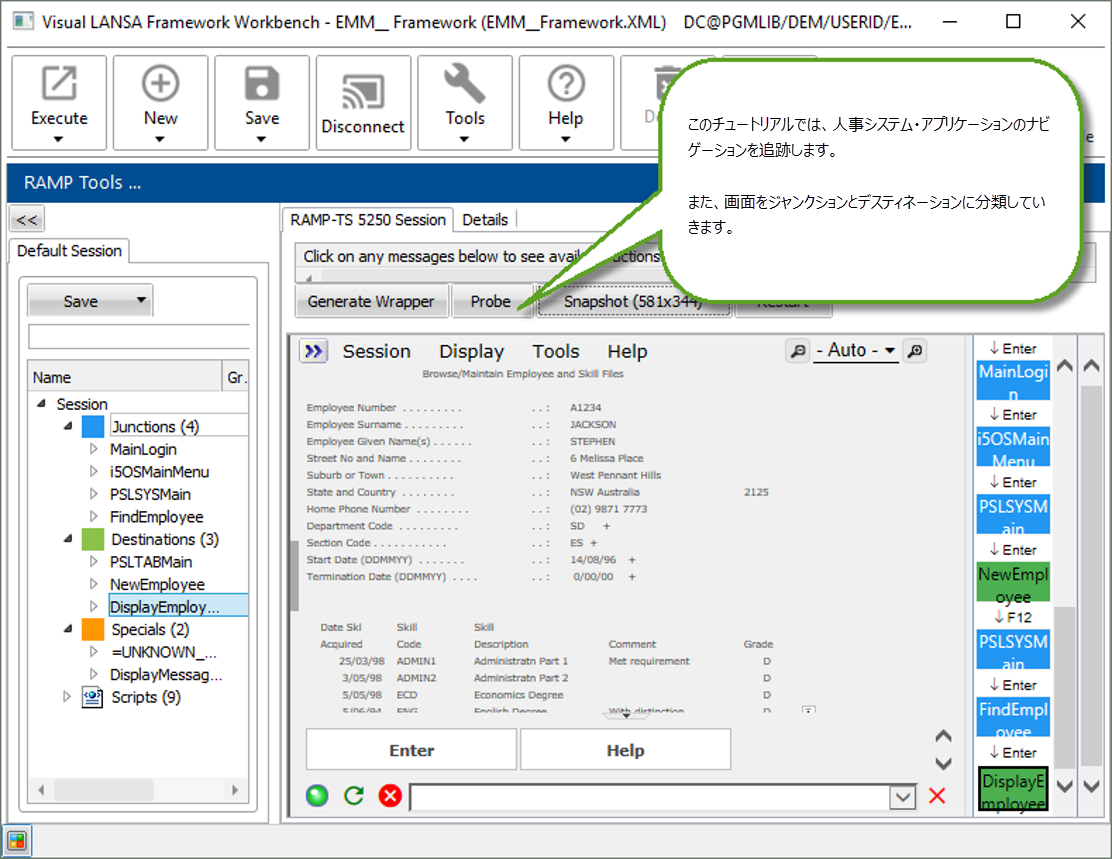Click the status bar framework icon

tap(17, 841)
